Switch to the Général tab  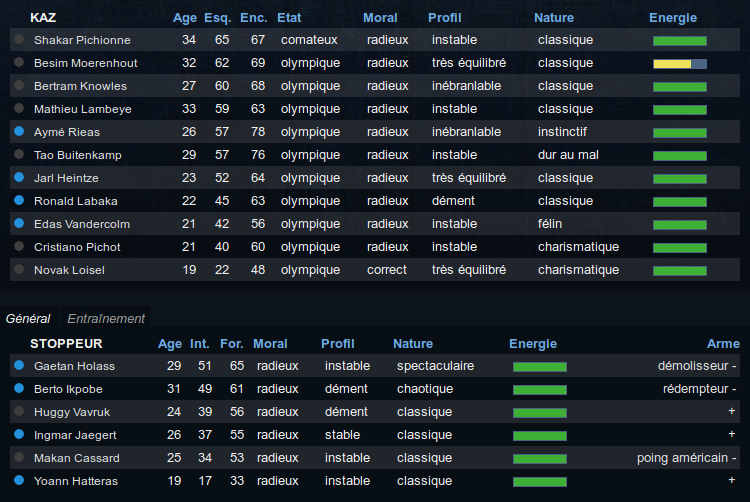click(x=28, y=318)
